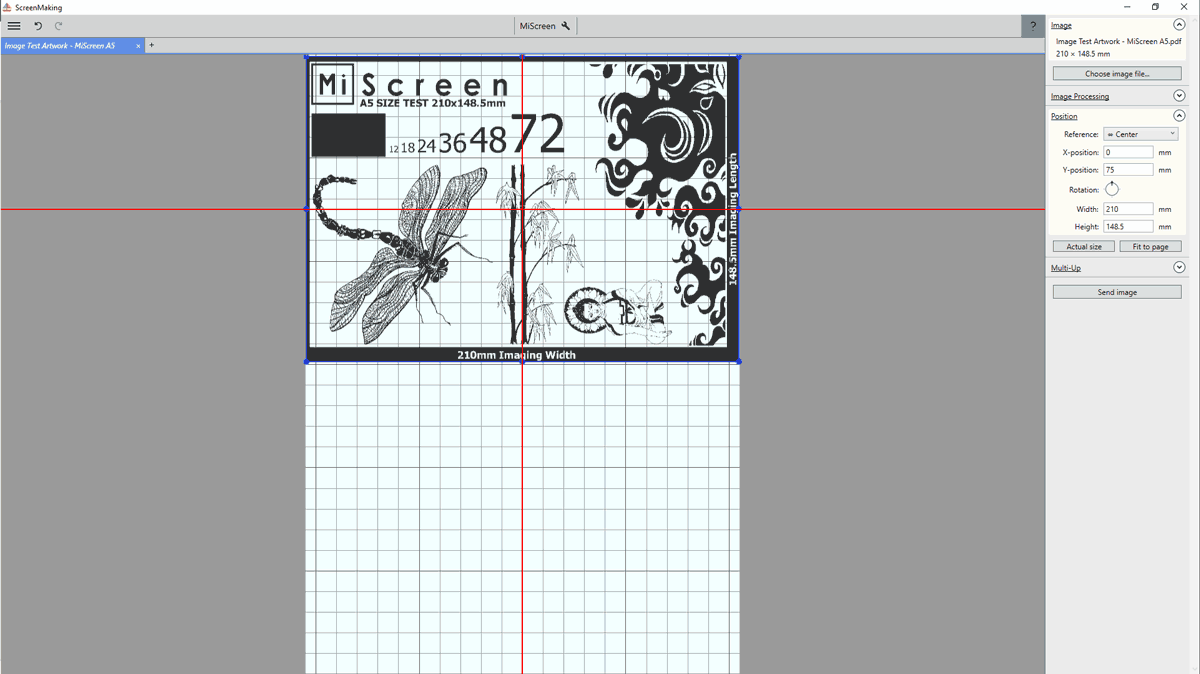
Task: Add a new tab with plus button
Action: [152, 45]
